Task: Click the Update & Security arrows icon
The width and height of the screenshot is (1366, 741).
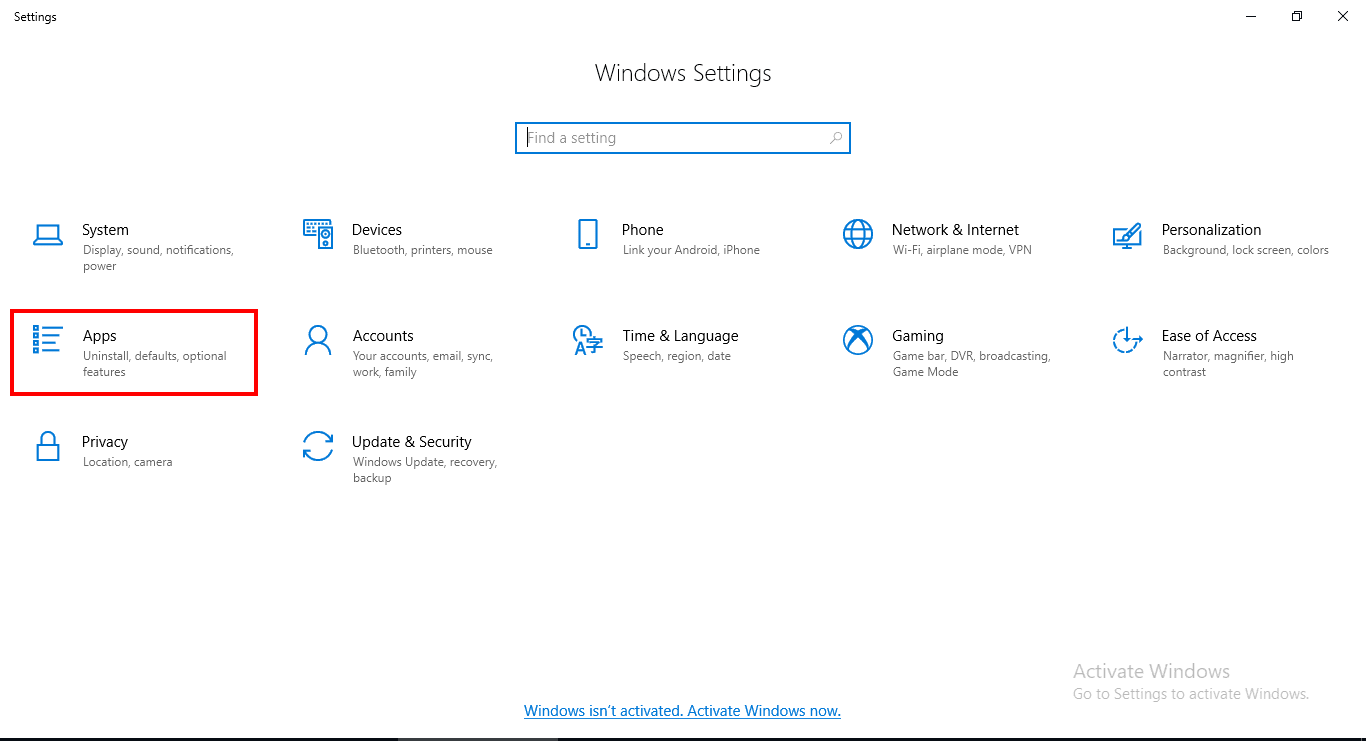Action: click(318, 446)
